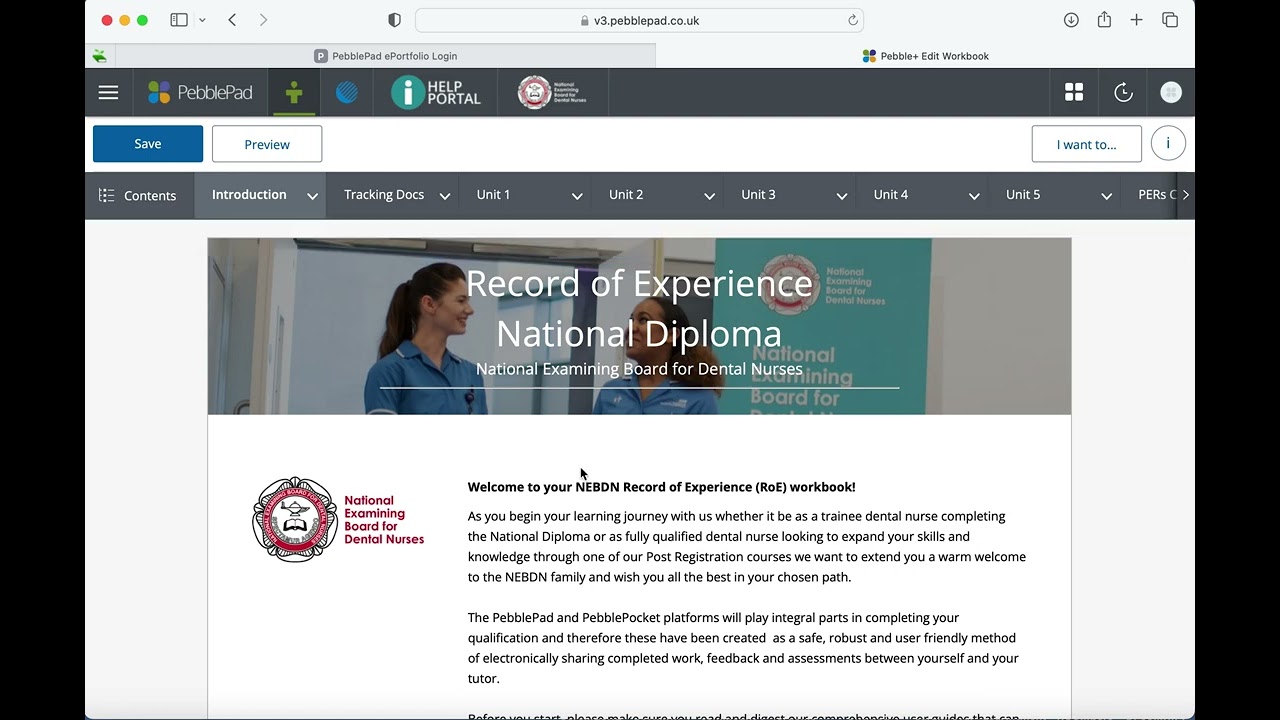This screenshot has width=1280, height=720.
Task: Expand the Unit 4 dropdown chevron
Action: pyautogui.click(x=974, y=196)
